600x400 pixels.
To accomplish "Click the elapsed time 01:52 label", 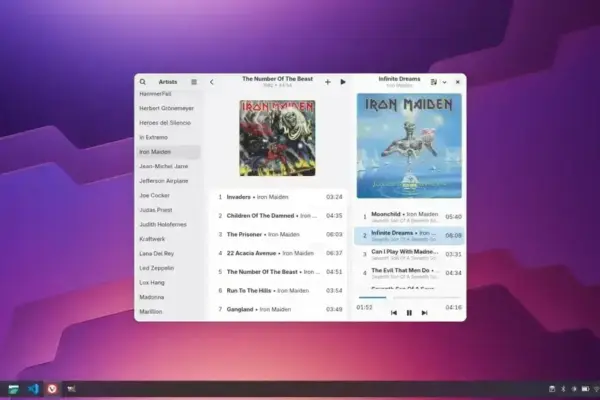I will click(364, 307).
